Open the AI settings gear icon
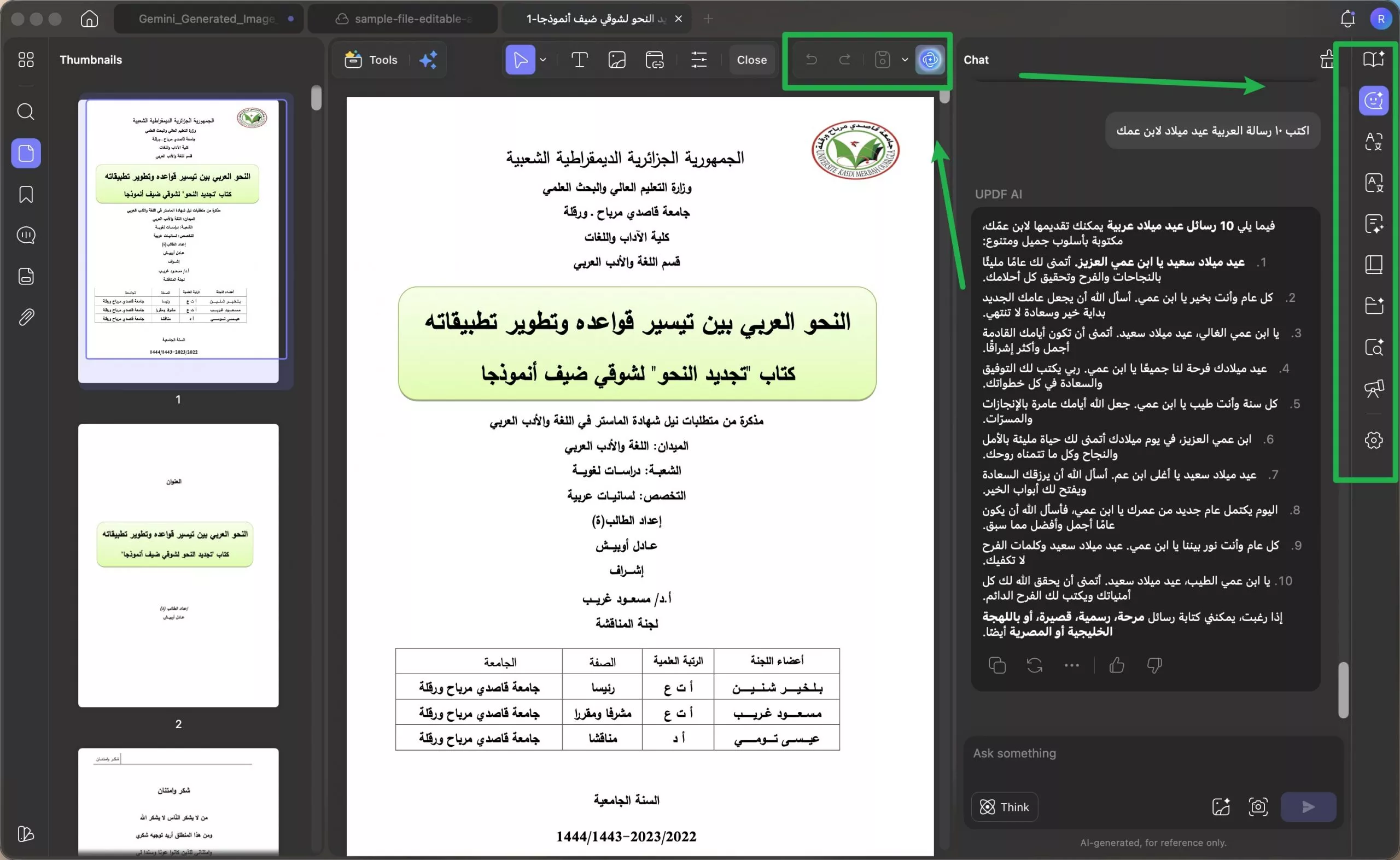The image size is (1400, 860). tap(1373, 440)
